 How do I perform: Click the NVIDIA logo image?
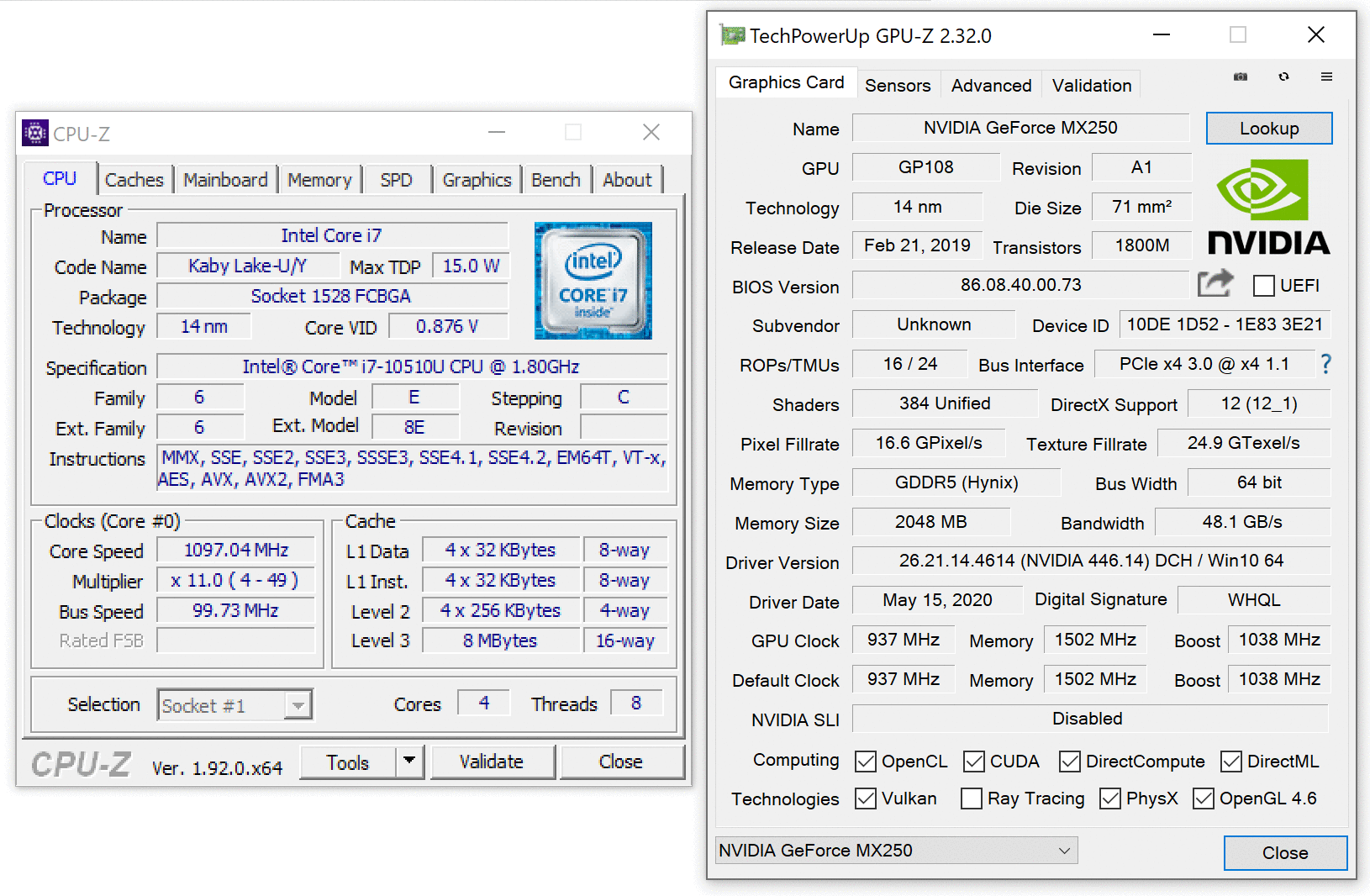tap(1268, 208)
